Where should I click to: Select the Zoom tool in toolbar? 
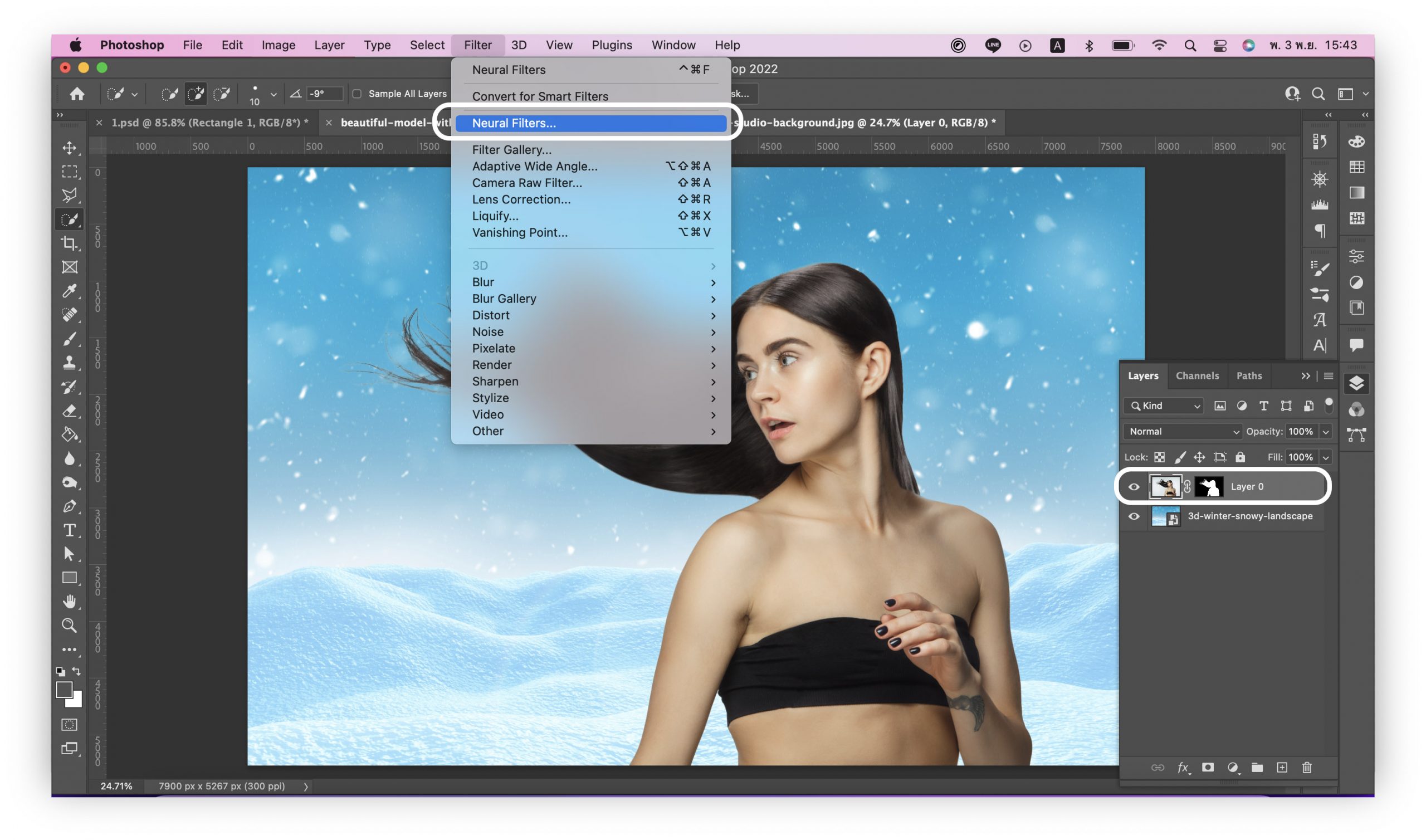70,626
